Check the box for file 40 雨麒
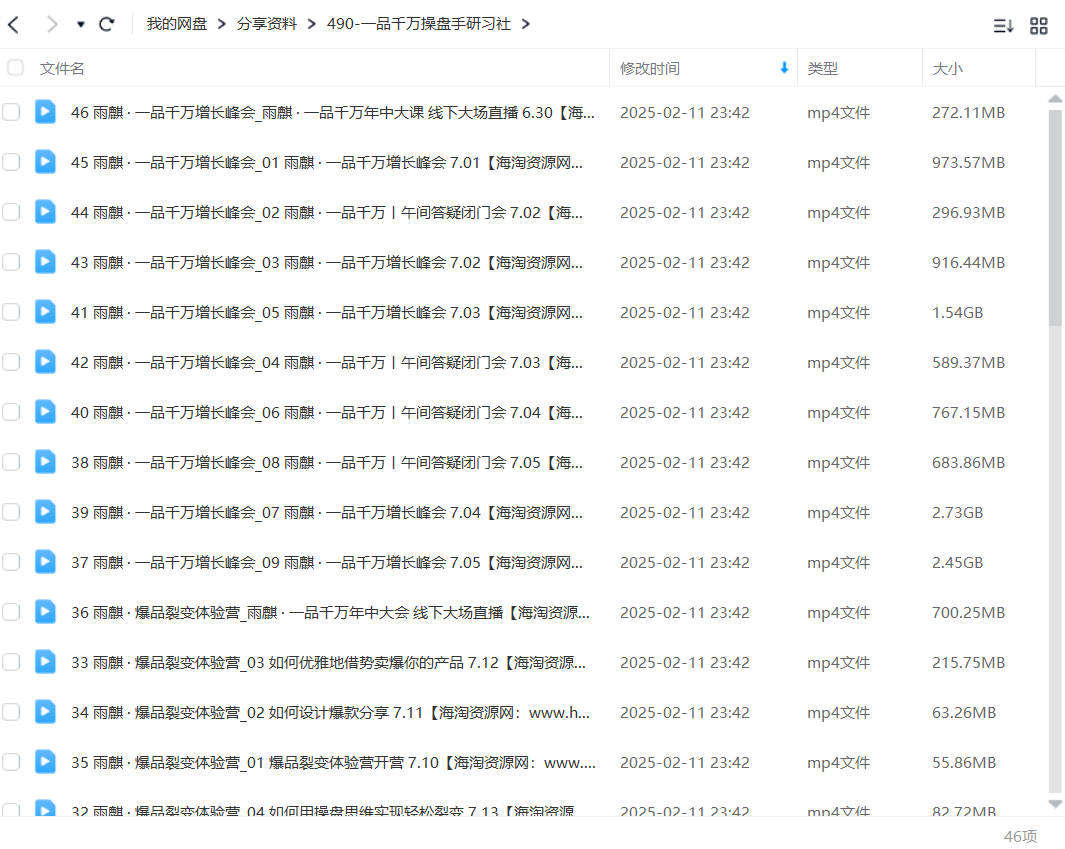1065x849 pixels. pos(11,412)
